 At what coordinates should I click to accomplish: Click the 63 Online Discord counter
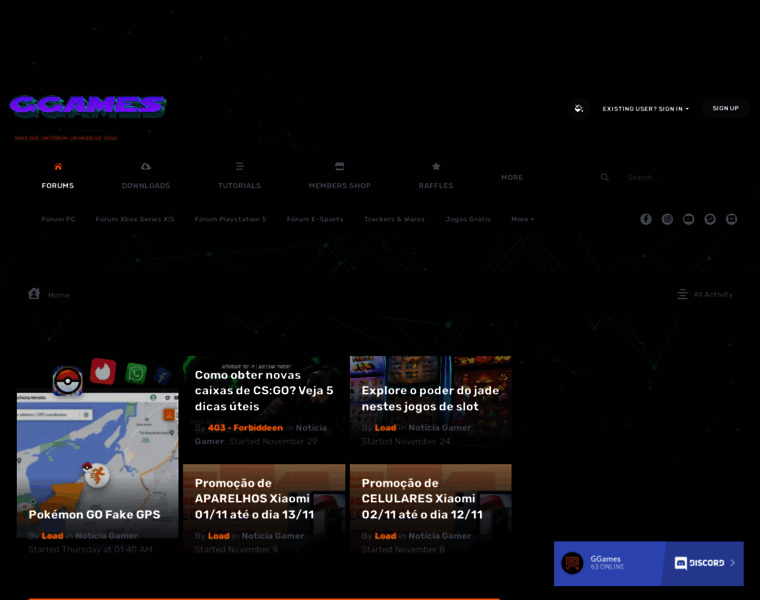tap(607, 567)
